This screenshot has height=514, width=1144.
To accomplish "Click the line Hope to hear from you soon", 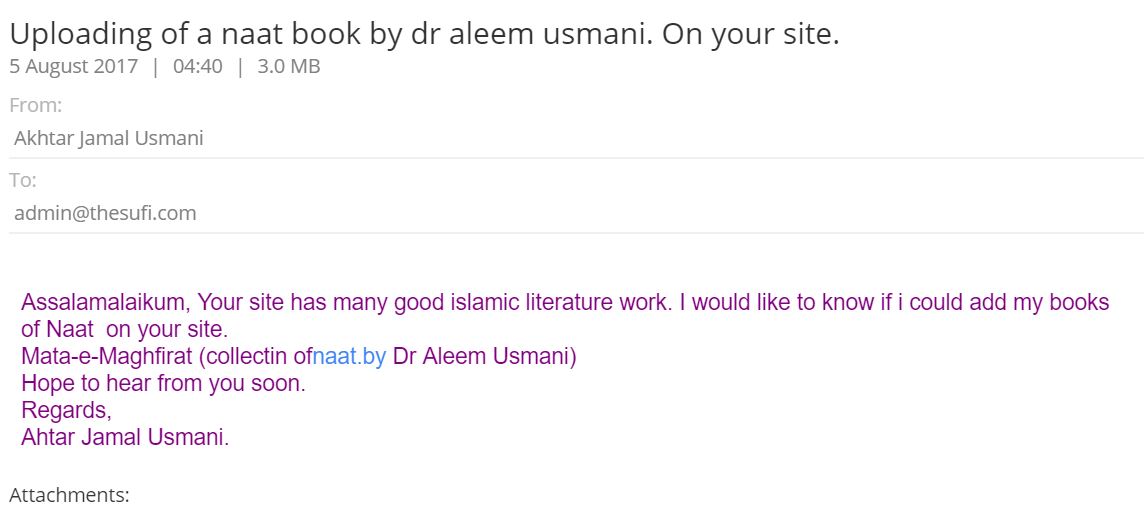I will 163,383.
